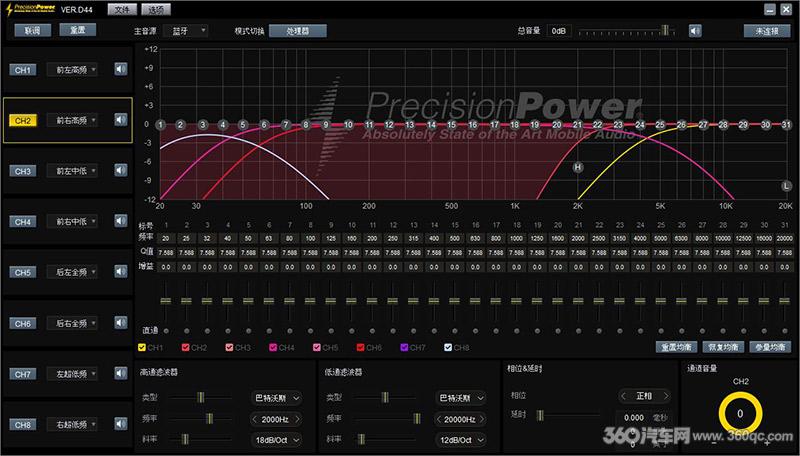The width and height of the screenshot is (800, 456).
Task: Select EQ node 1 on the curve
Action: click(x=160, y=124)
